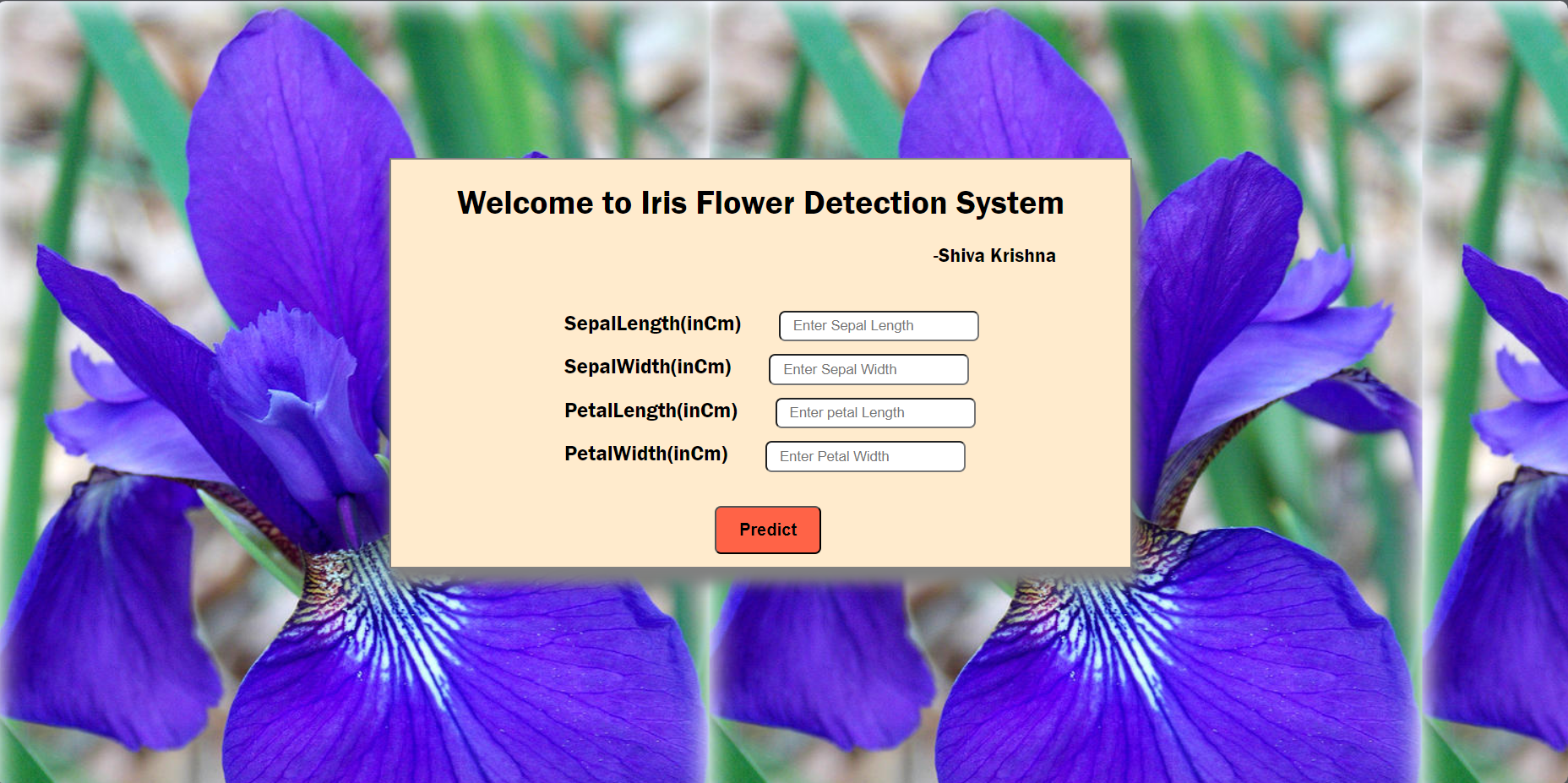Focus the Enter Sepal Width input box
Image resolution: width=1568 pixels, height=783 pixels.
click(868, 369)
